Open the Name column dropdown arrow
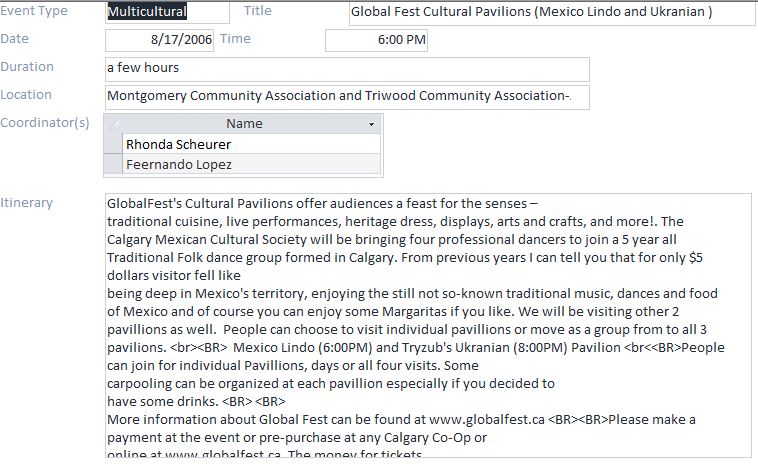 pyautogui.click(x=372, y=124)
